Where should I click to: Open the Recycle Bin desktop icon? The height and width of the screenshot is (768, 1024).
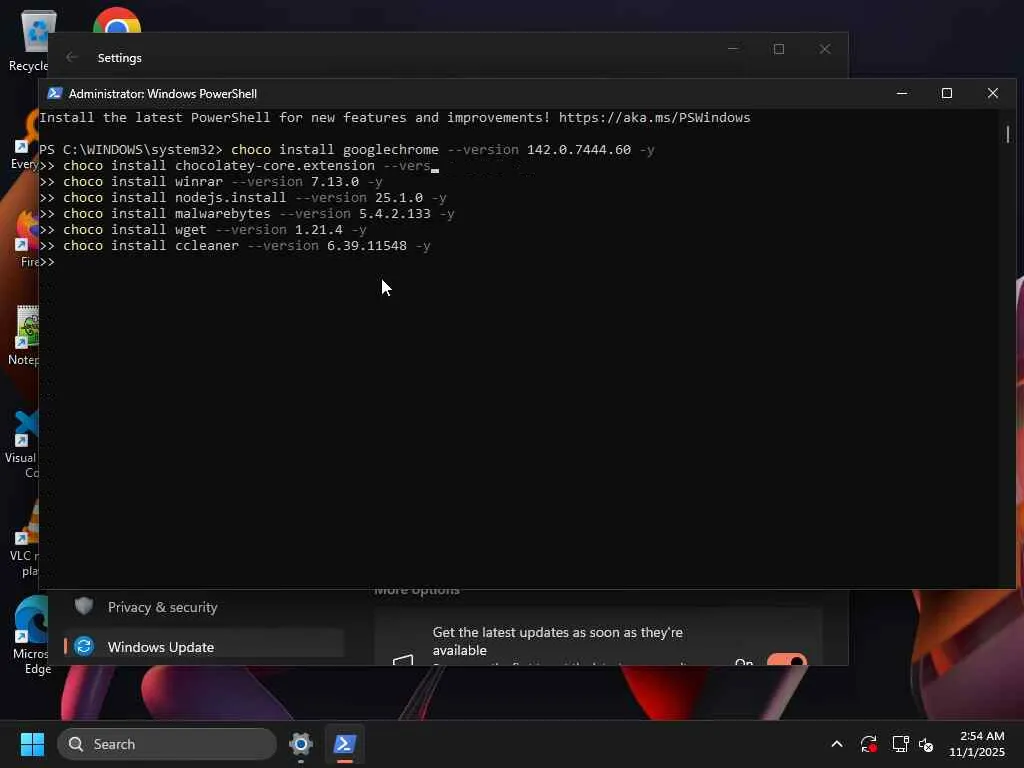tap(29, 39)
